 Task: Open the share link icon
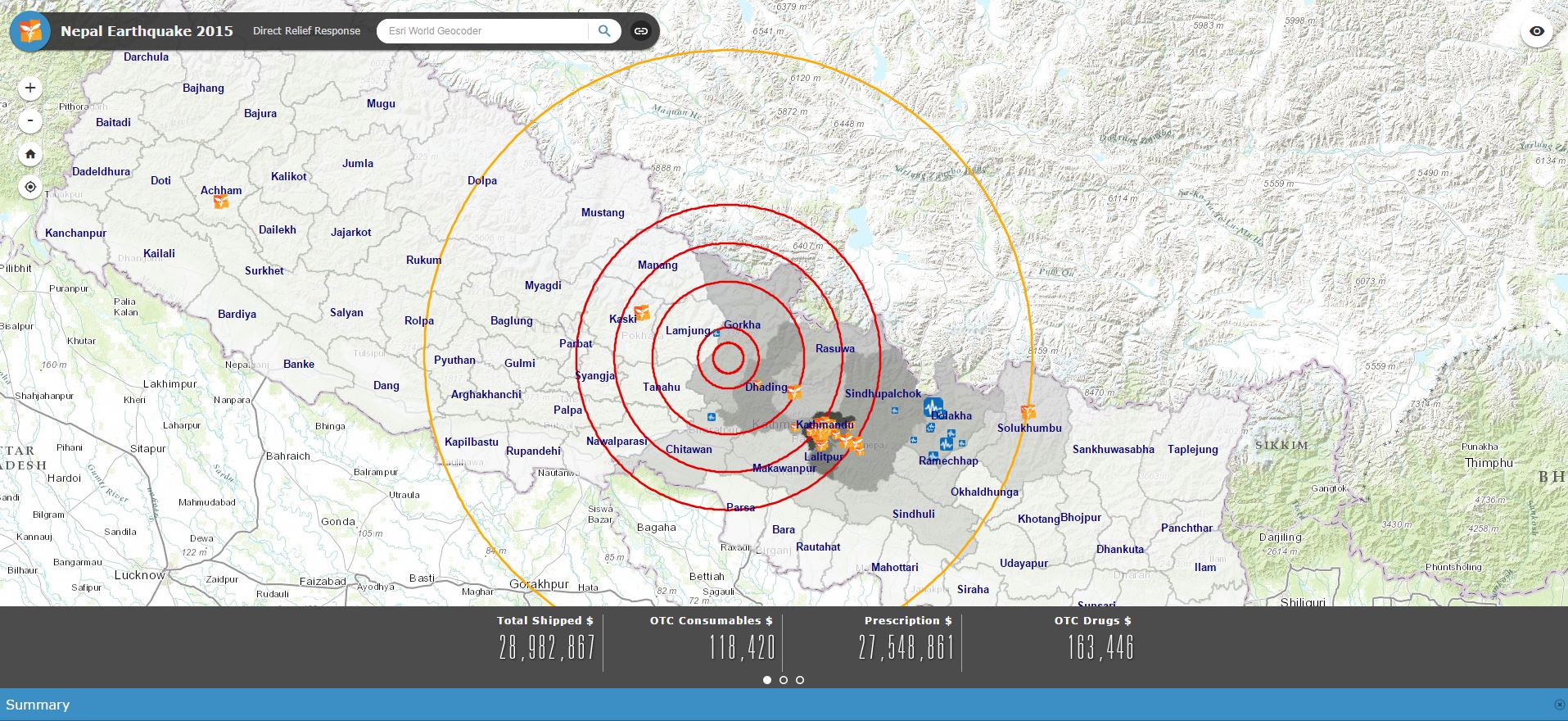pos(641,31)
